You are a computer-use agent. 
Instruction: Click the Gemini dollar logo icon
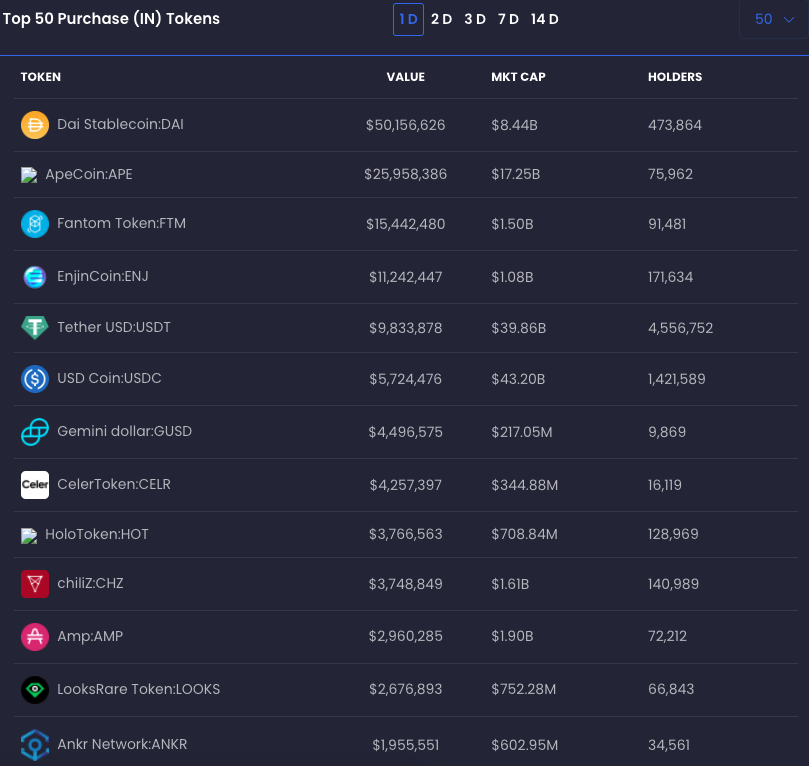pyautogui.click(x=35, y=432)
